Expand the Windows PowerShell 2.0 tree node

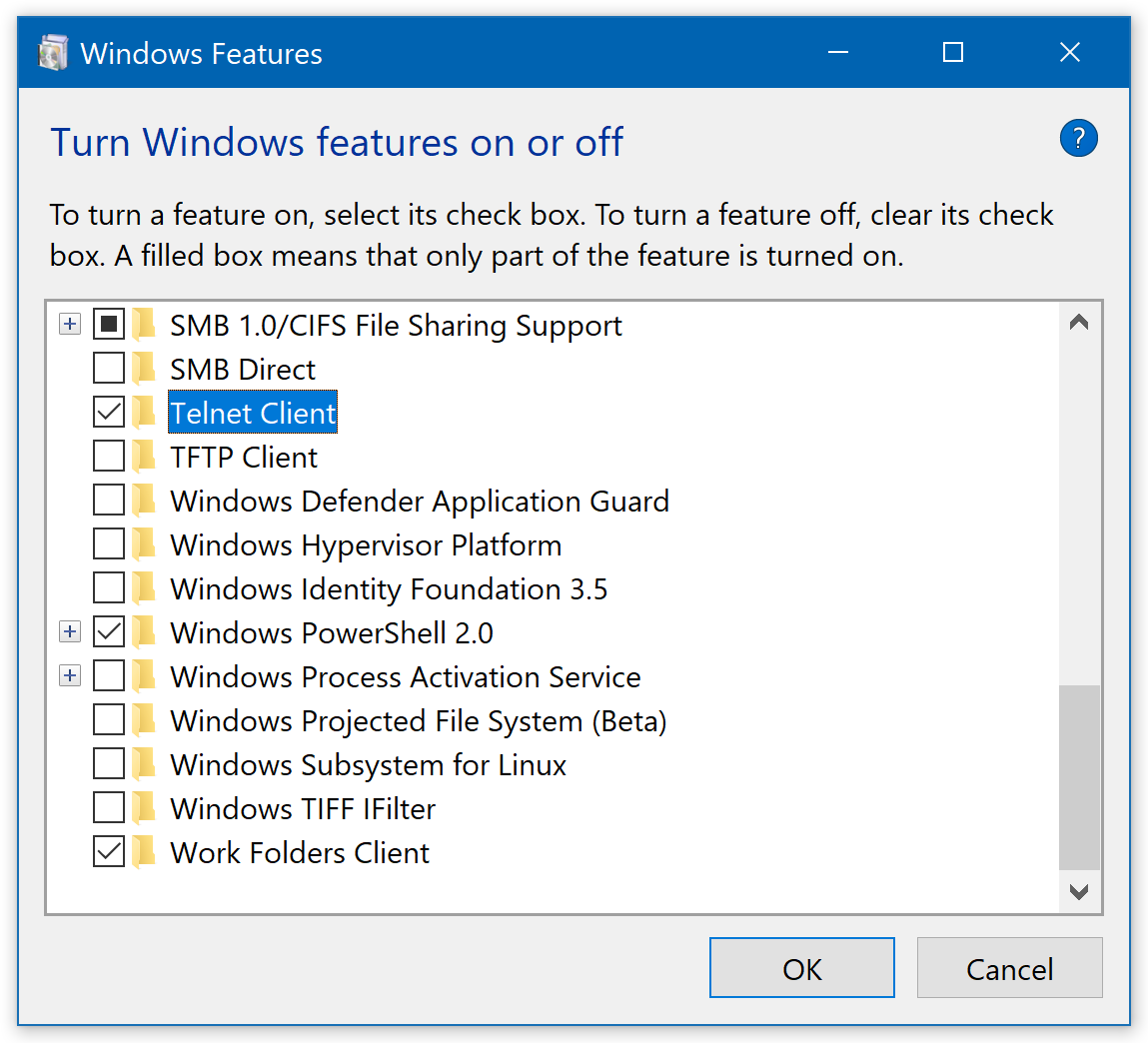click(69, 632)
